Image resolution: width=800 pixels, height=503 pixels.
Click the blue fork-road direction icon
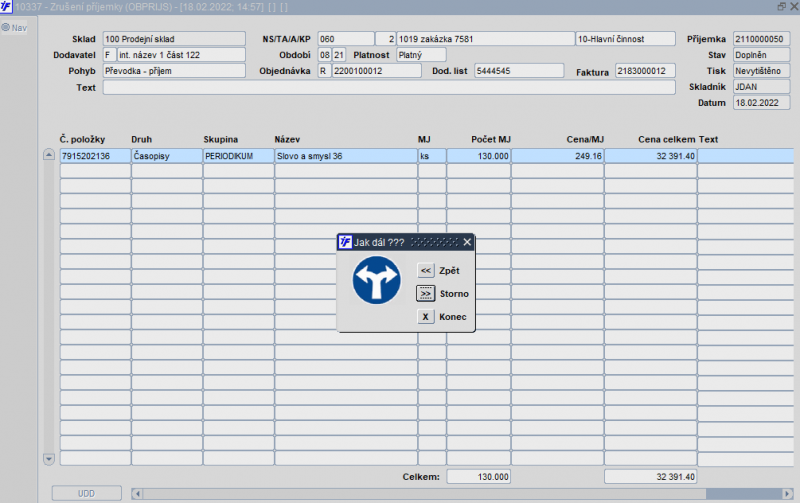tap(377, 280)
